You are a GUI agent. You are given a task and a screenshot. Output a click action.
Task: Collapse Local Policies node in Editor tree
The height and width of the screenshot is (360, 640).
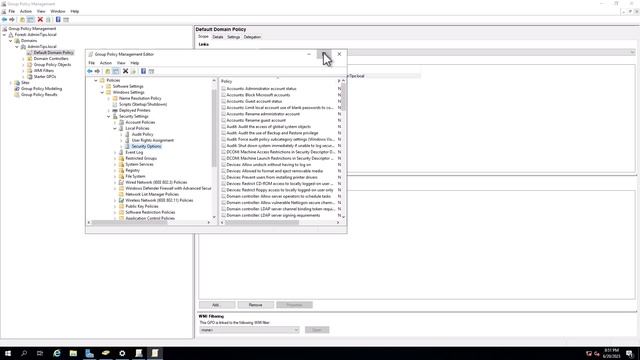click(x=115, y=129)
